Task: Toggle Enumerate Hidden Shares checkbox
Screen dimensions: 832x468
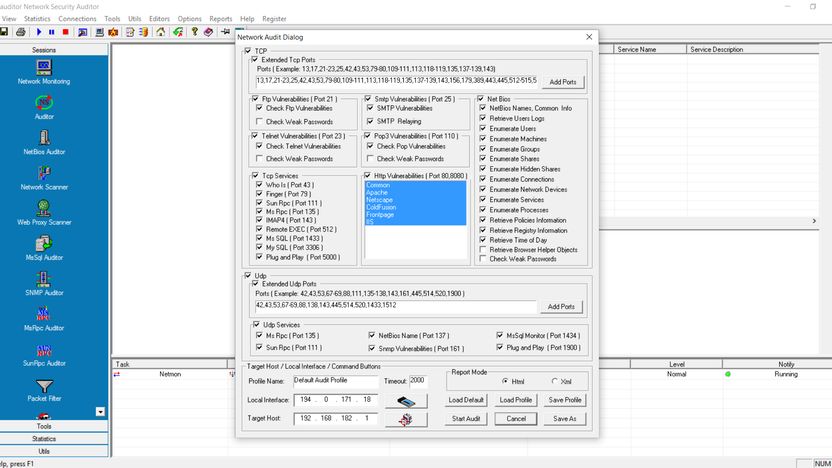Action: click(483, 169)
